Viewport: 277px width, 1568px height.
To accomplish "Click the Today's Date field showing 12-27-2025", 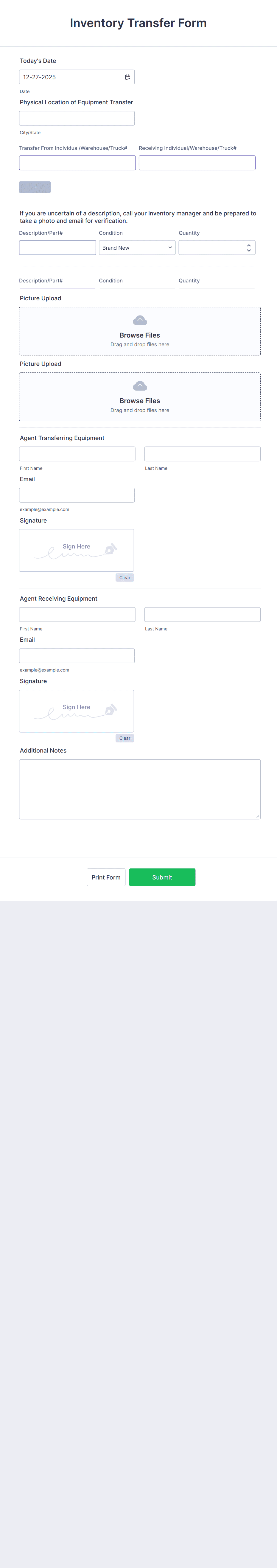I will (x=67, y=77).
